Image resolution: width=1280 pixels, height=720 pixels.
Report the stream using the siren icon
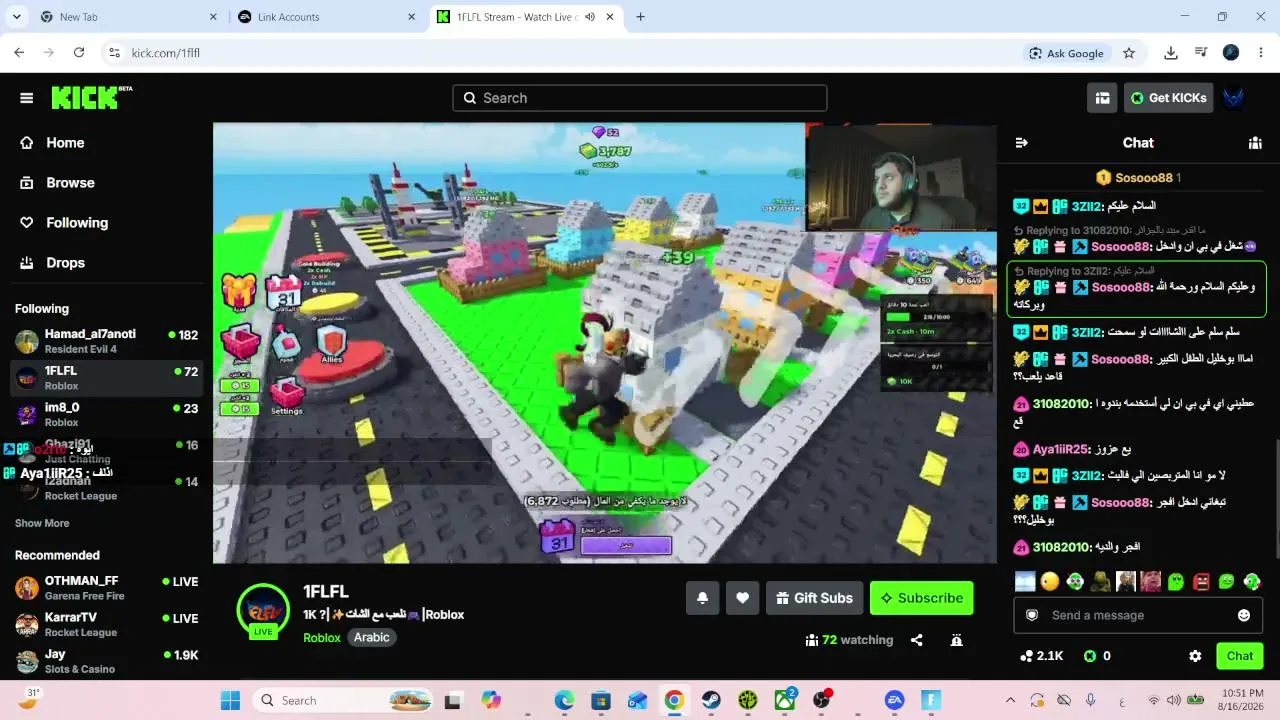click(956, 640)
